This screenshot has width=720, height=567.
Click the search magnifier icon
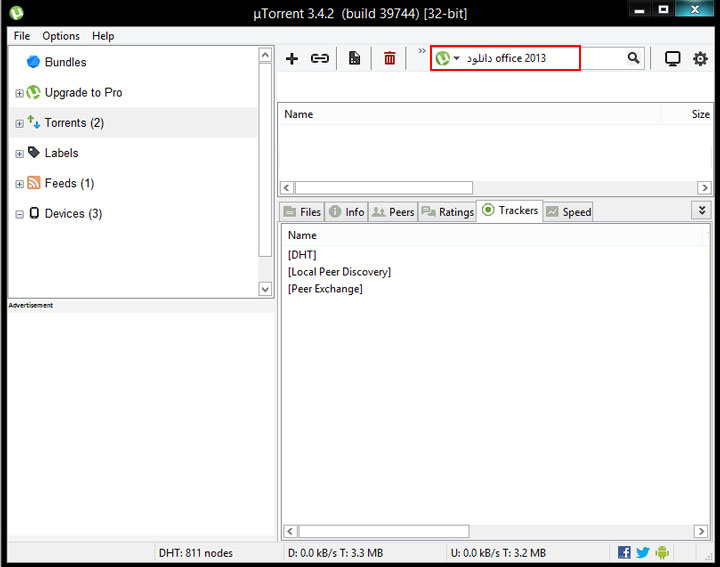pos(633,59)
